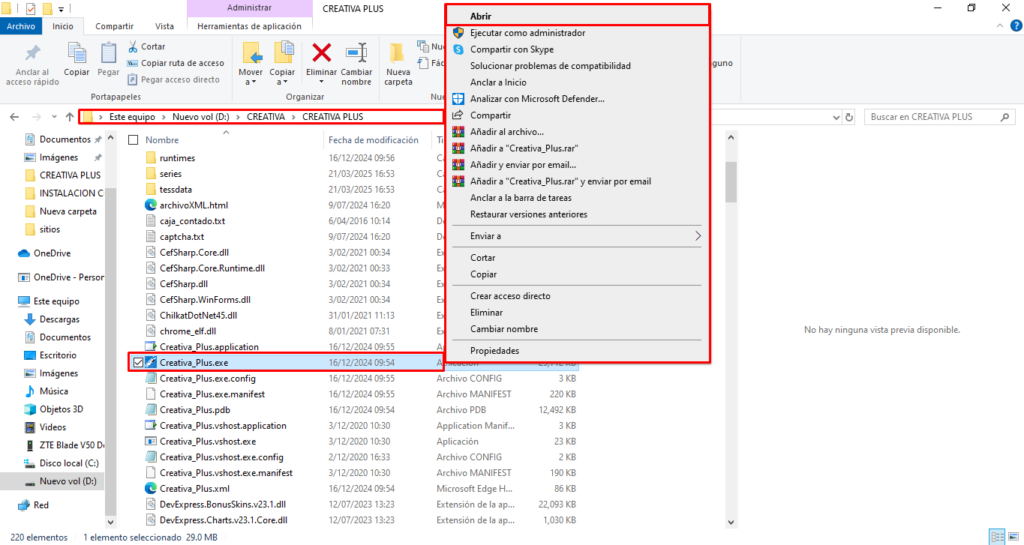1024x545 pixels.
Task: Uncheck the Creativa_Plus.exe row checkbox
Action: pyautogui.click(x=138, y=362)
